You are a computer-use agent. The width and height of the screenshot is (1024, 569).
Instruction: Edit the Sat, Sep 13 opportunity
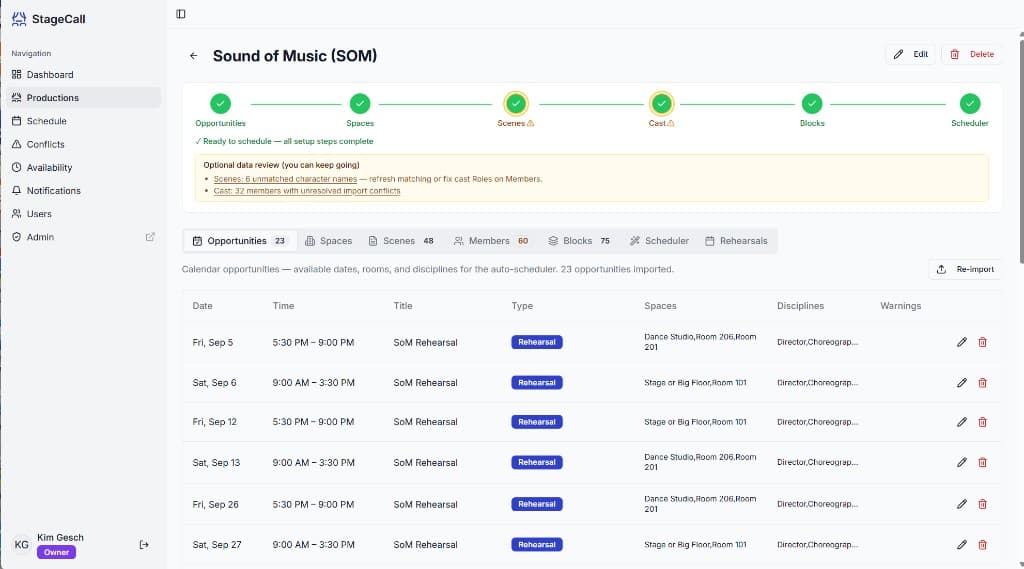[x=962, y=463]
